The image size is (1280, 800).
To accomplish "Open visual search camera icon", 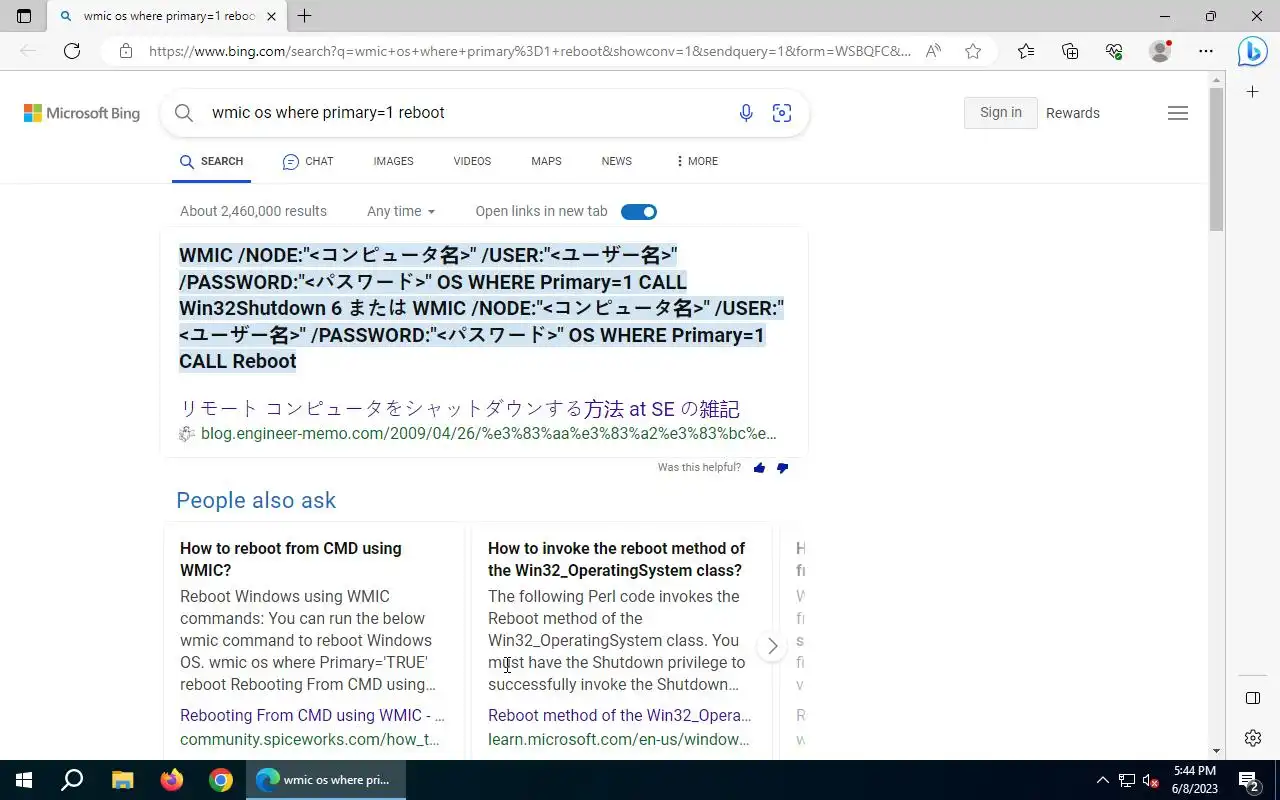I will (782, 113).
